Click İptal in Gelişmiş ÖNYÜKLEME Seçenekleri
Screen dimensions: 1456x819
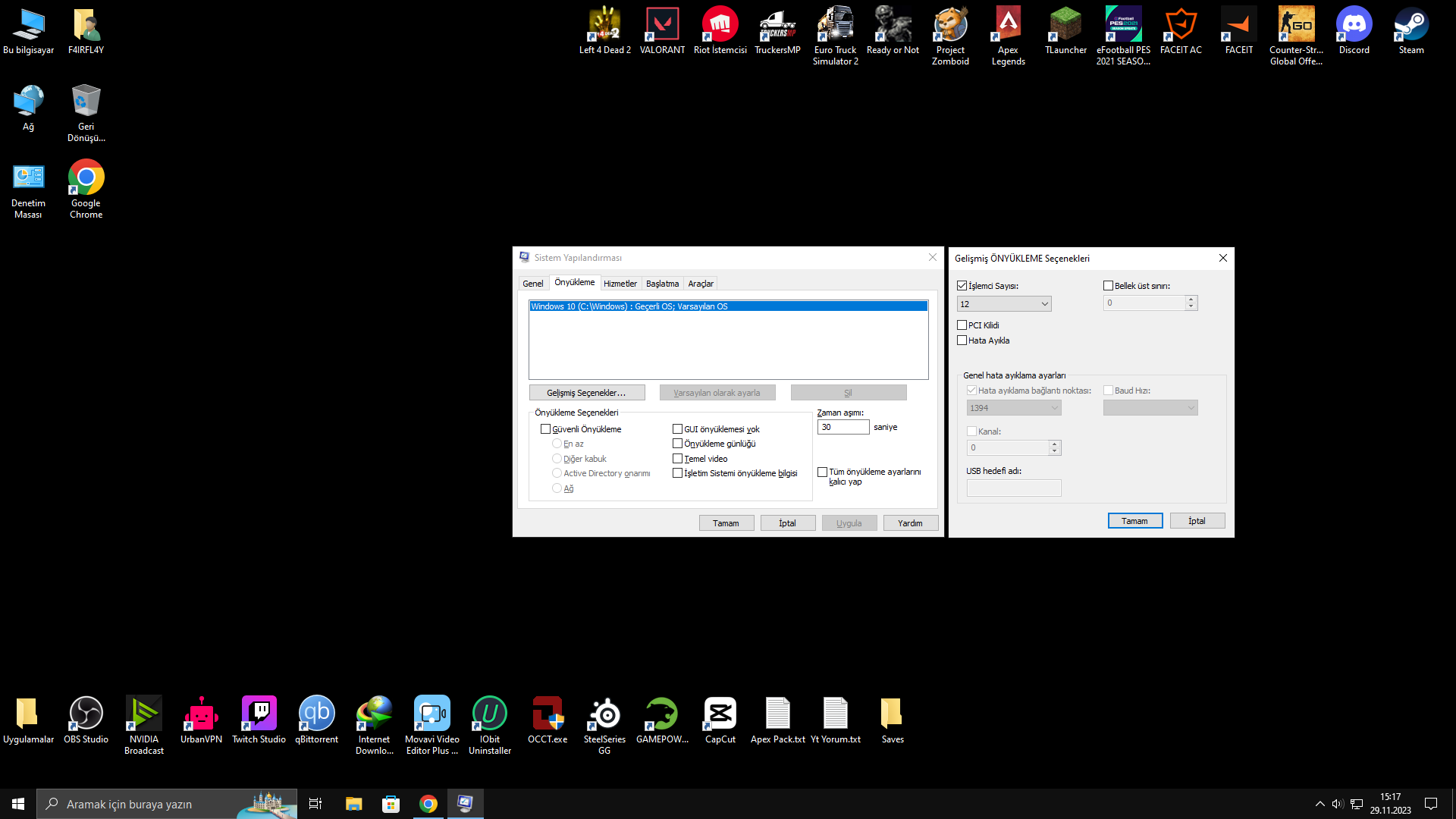[1197, 521]
